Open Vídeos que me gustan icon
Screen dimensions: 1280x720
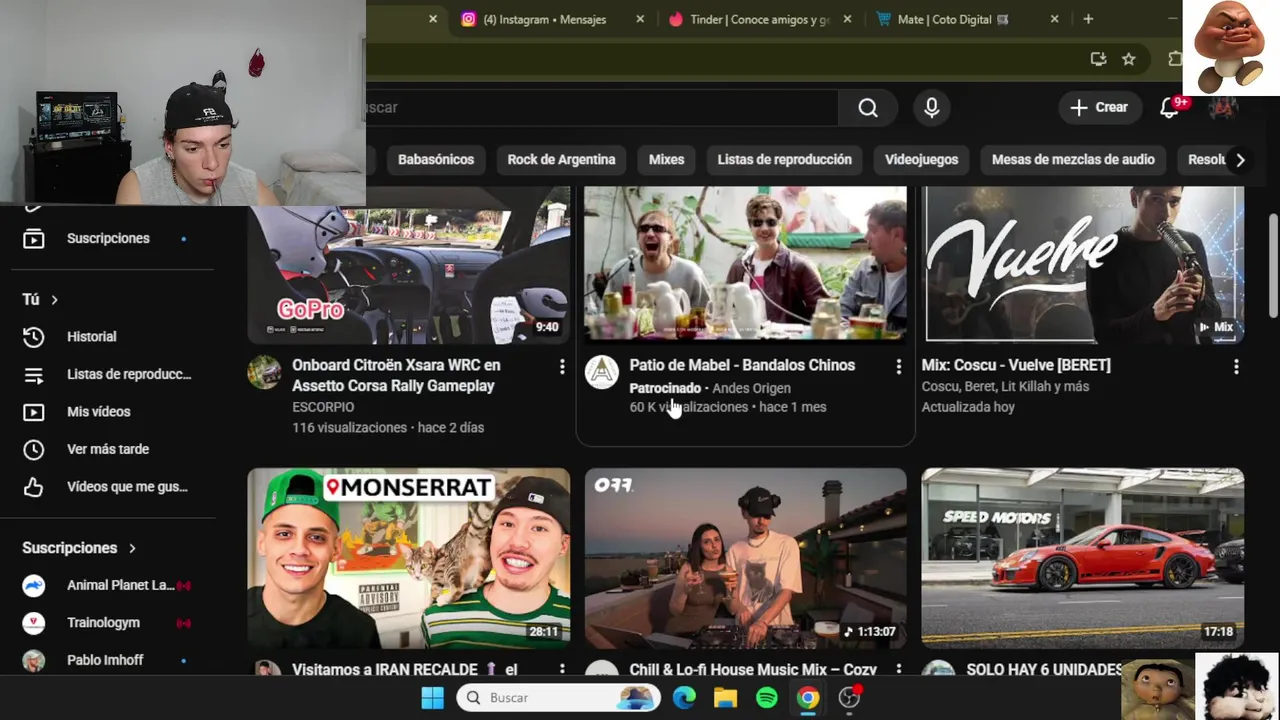coord(34,487)
